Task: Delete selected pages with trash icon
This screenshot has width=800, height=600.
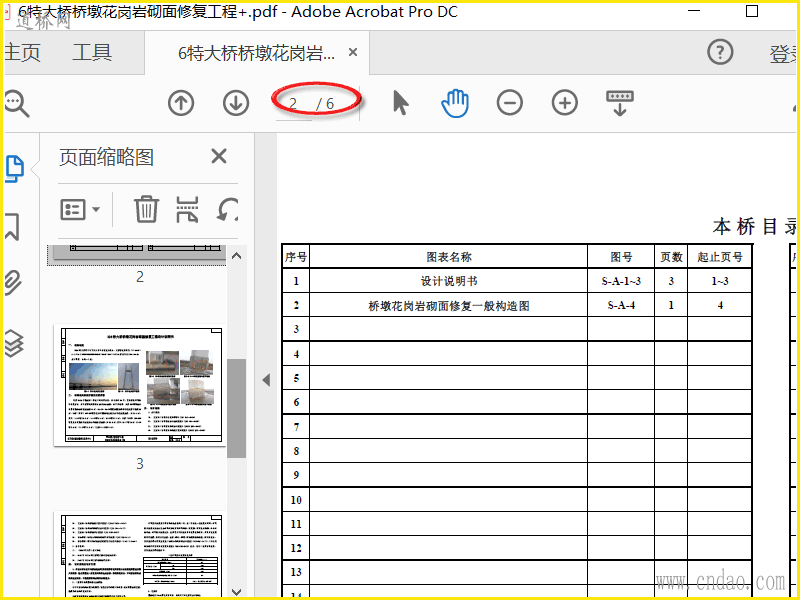Action: tap(146, 209)
